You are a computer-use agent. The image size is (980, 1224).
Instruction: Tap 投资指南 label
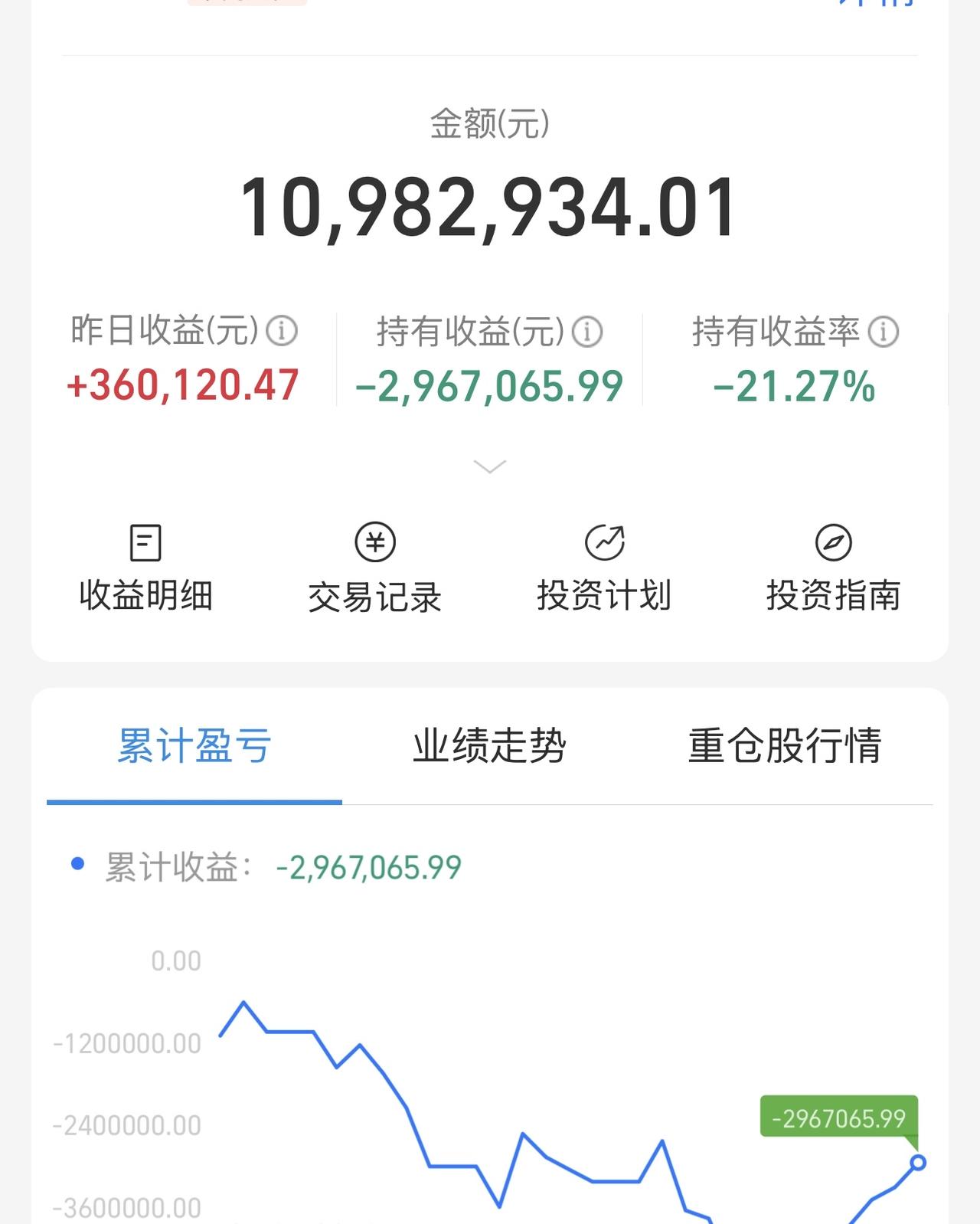coord(834,595)
